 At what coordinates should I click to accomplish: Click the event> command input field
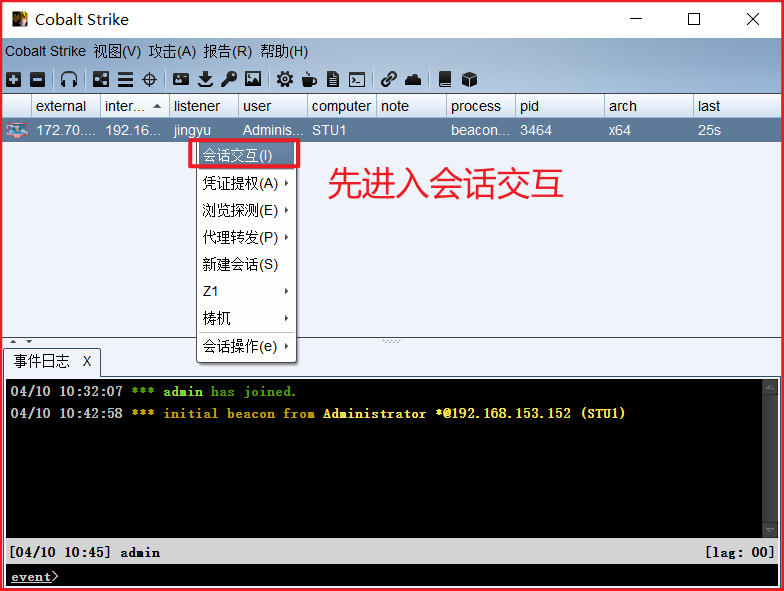tap(392, 576)
